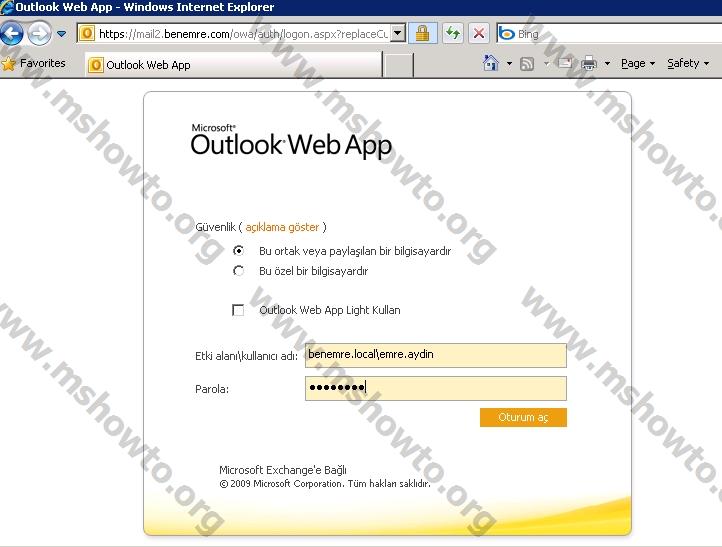Expand the Home button dropdown arrow
Viewport: 722px width, 547px height.
[509, 64]
